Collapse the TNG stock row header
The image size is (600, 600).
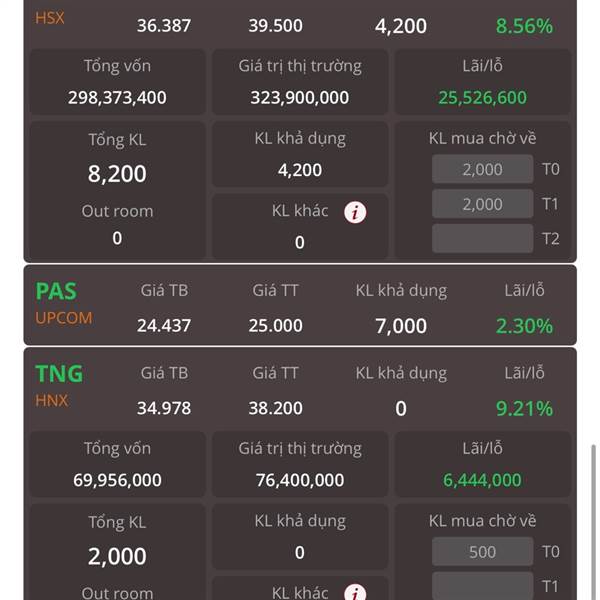pyautogui.click(x=300, y=389)
